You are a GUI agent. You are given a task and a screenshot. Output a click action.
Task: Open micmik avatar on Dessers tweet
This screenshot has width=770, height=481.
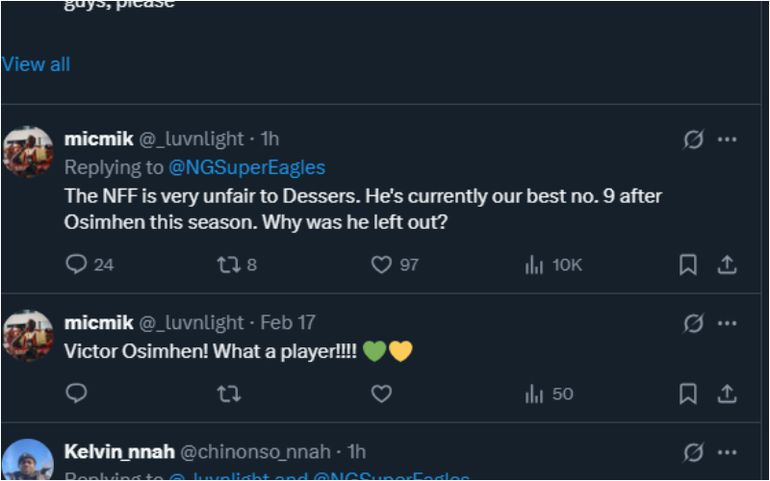click(28, 152)
